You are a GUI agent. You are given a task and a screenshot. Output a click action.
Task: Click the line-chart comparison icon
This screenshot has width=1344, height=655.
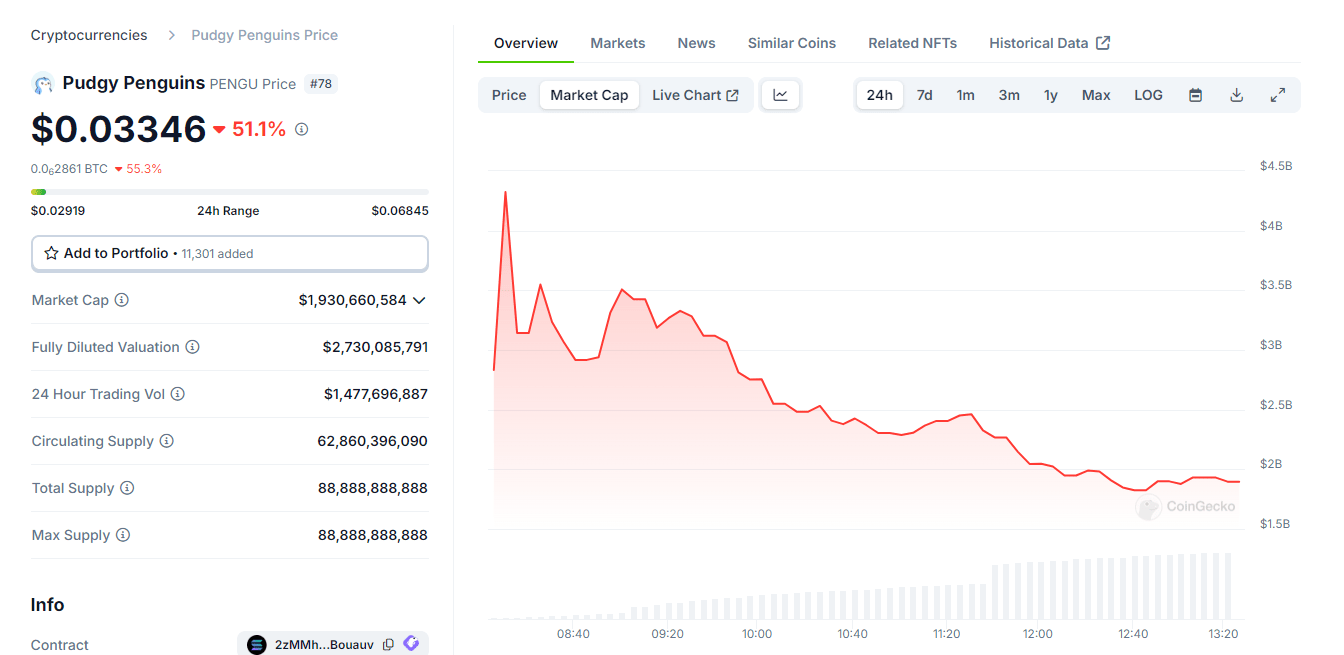[x=781, y=93]
